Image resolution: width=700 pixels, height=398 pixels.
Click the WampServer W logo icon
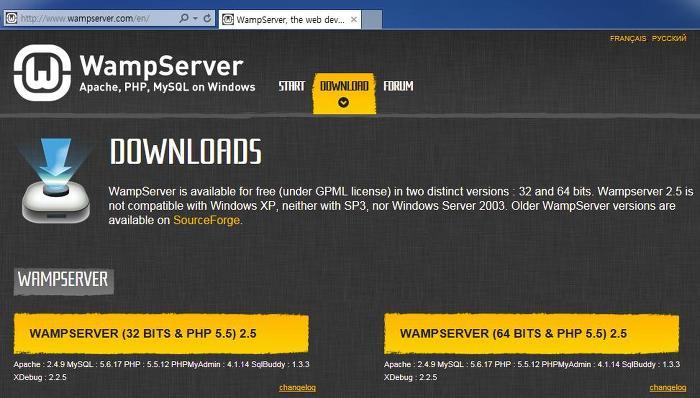point(42,72)
